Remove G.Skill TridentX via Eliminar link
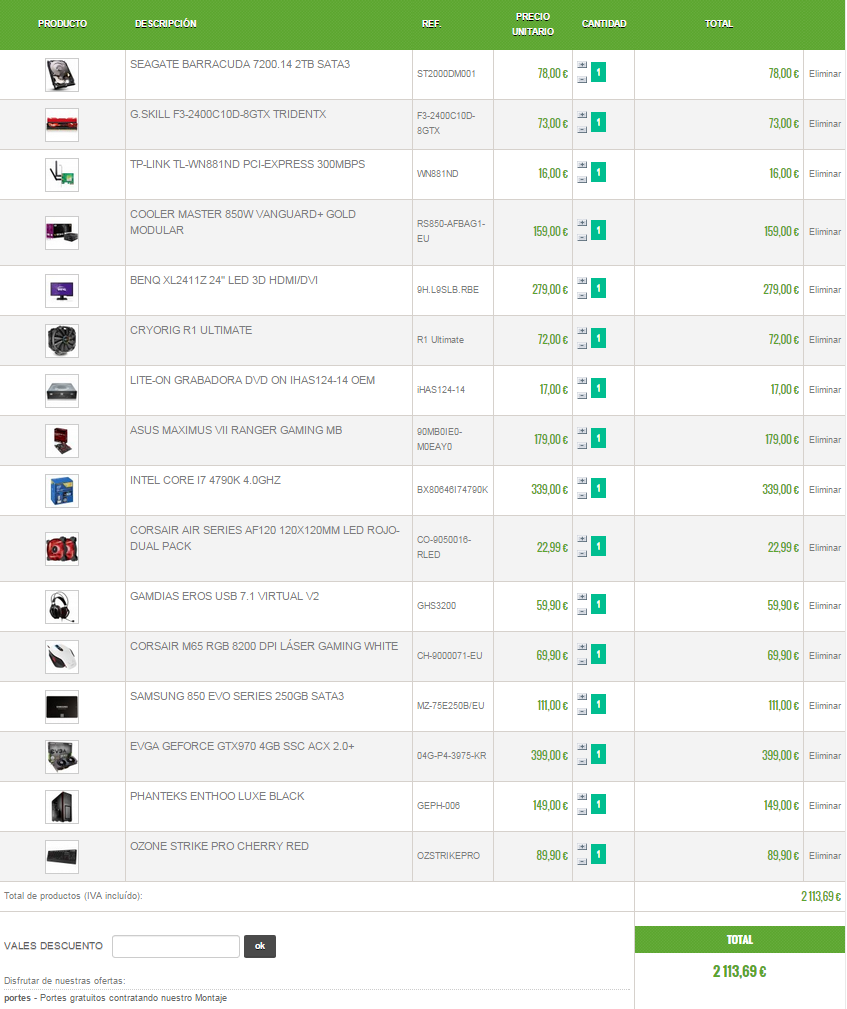The width and height of the screenshot is (847, 1009). 824,124
